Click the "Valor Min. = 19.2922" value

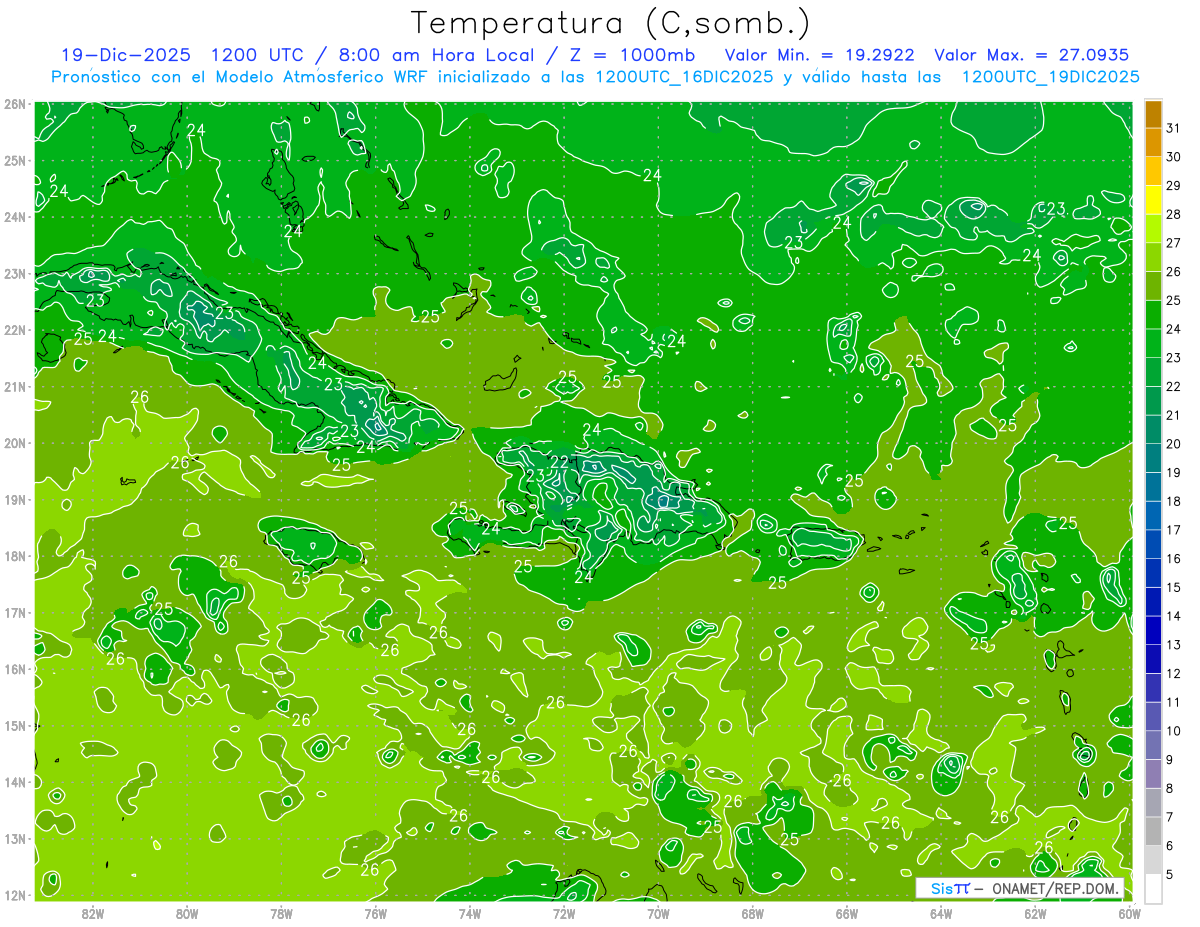point(821,54)
